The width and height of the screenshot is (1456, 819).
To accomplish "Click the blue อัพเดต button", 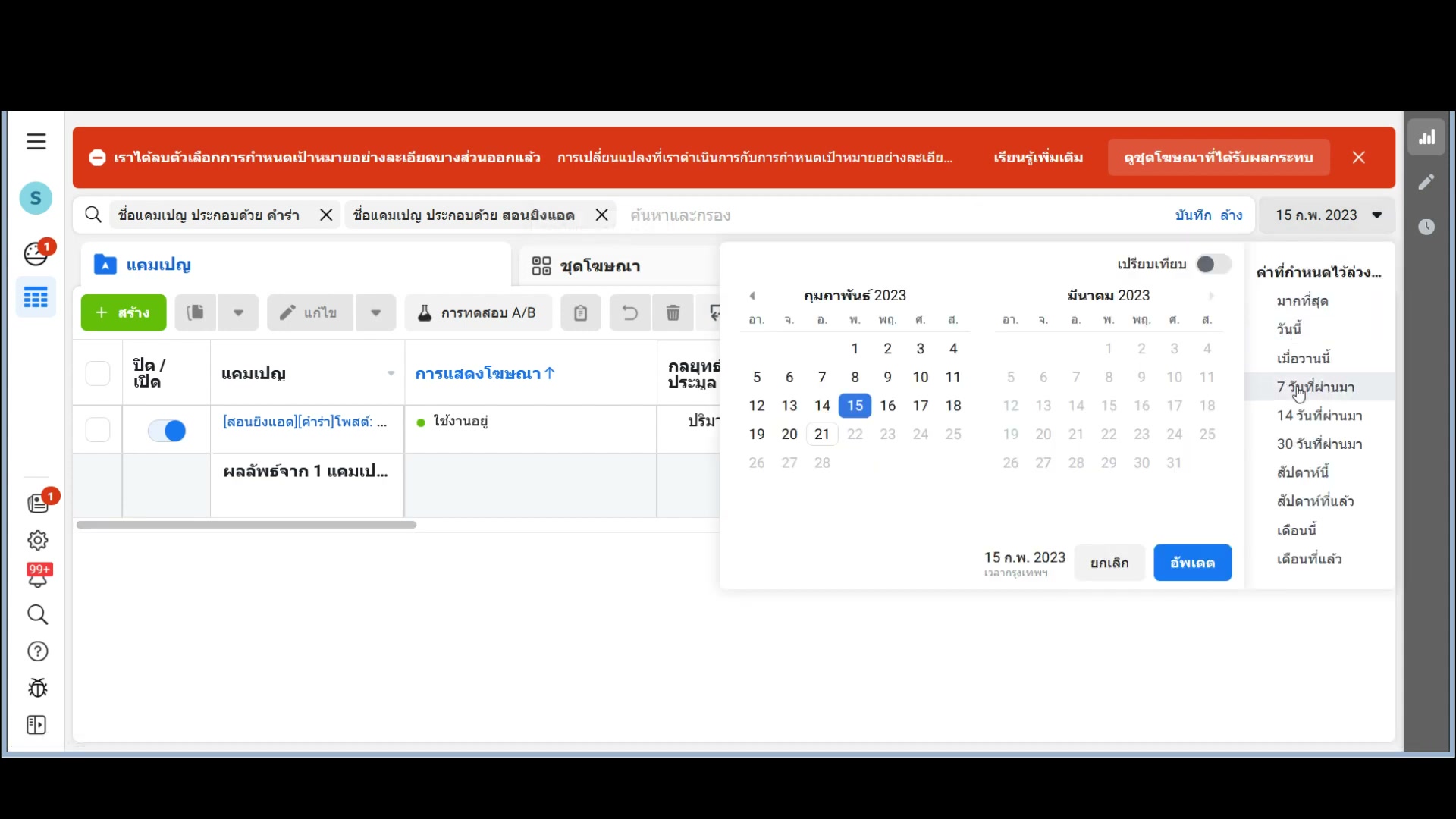I will [x=1192, y=563].
